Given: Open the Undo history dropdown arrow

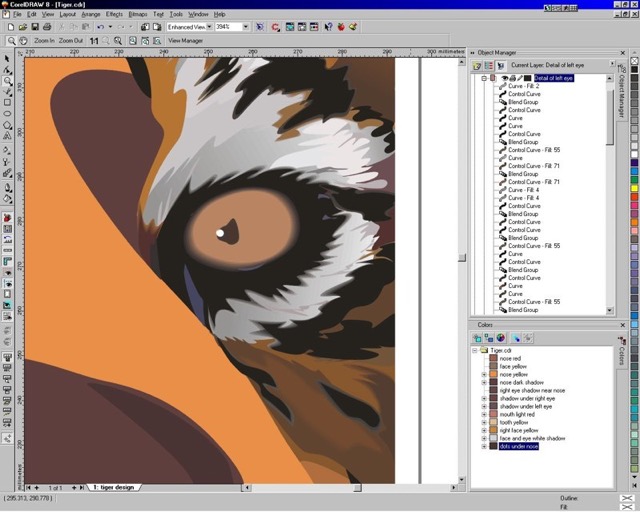Looking at the screenshot, I should point(110,27).
